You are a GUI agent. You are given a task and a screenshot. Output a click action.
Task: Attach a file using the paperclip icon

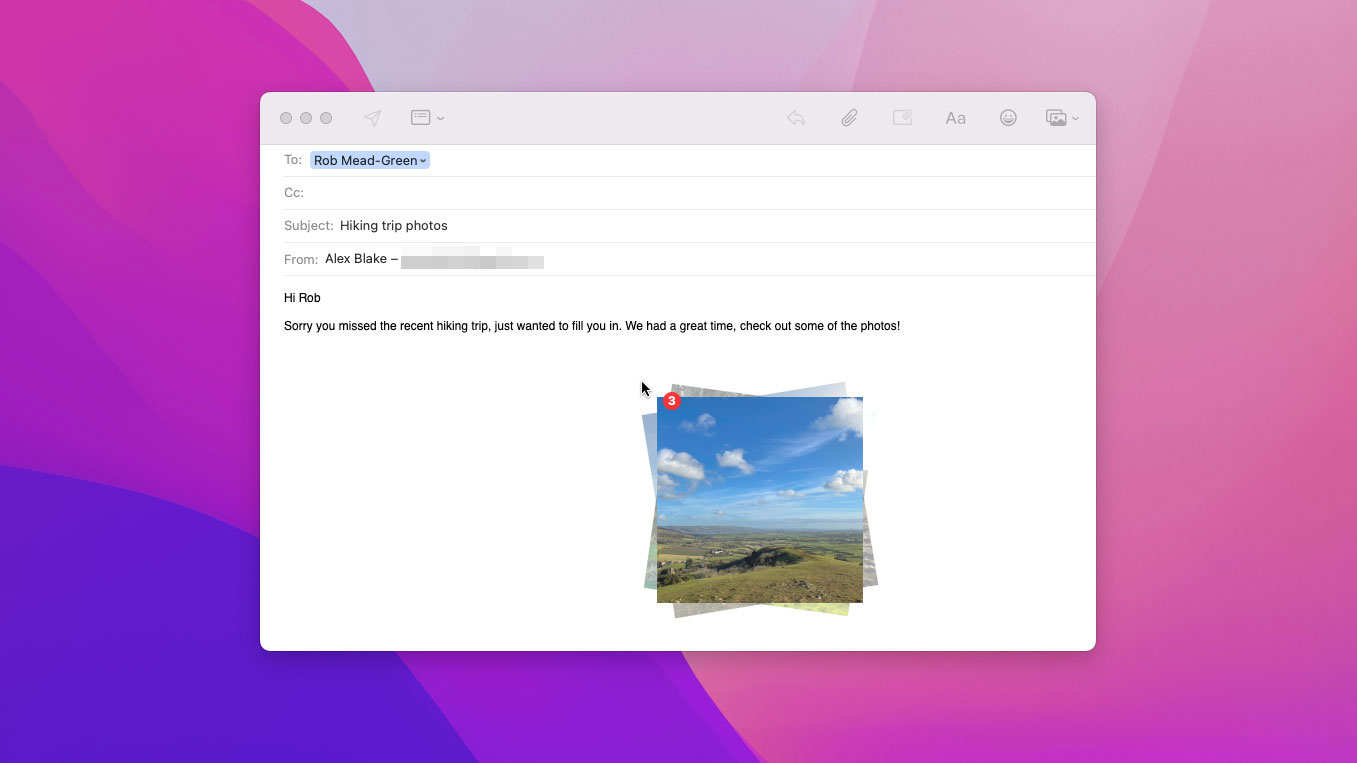pyautogui.click(x=849, y=118)
